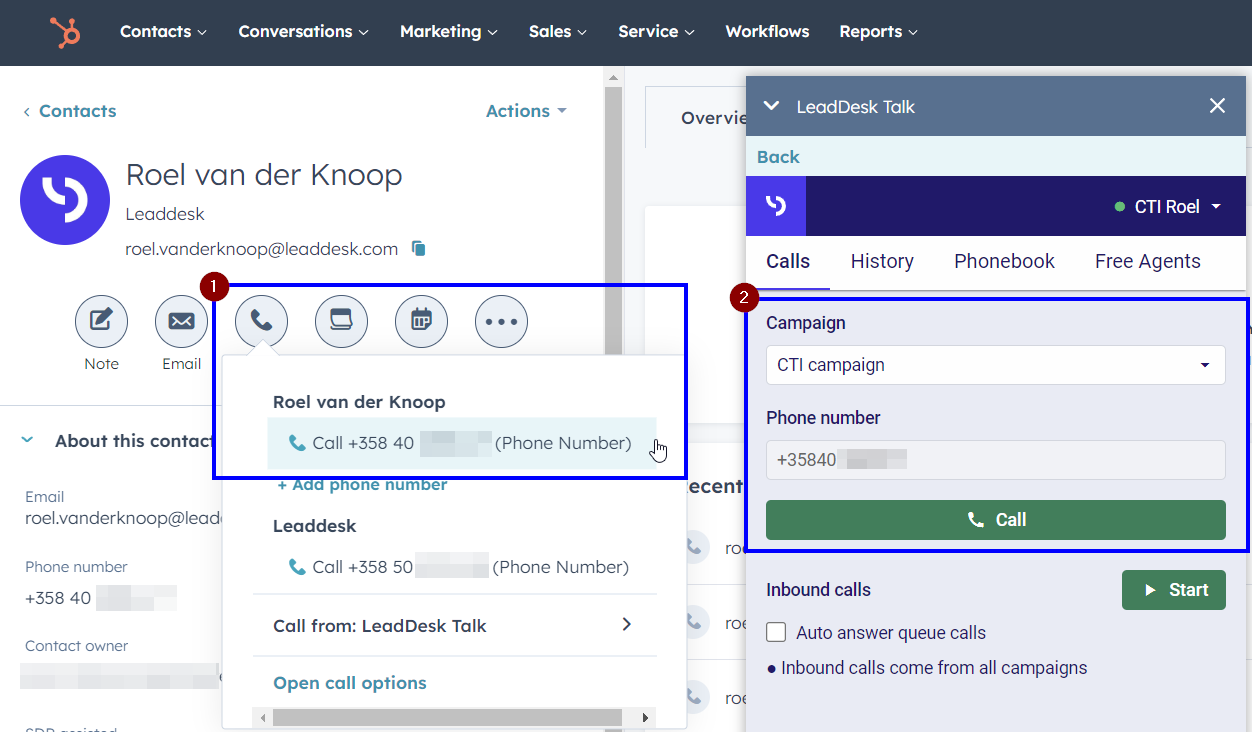The image size is (1252, 732).
Task: Close the LeadDesk Talk panel
Action: (x=1217, y=106)
